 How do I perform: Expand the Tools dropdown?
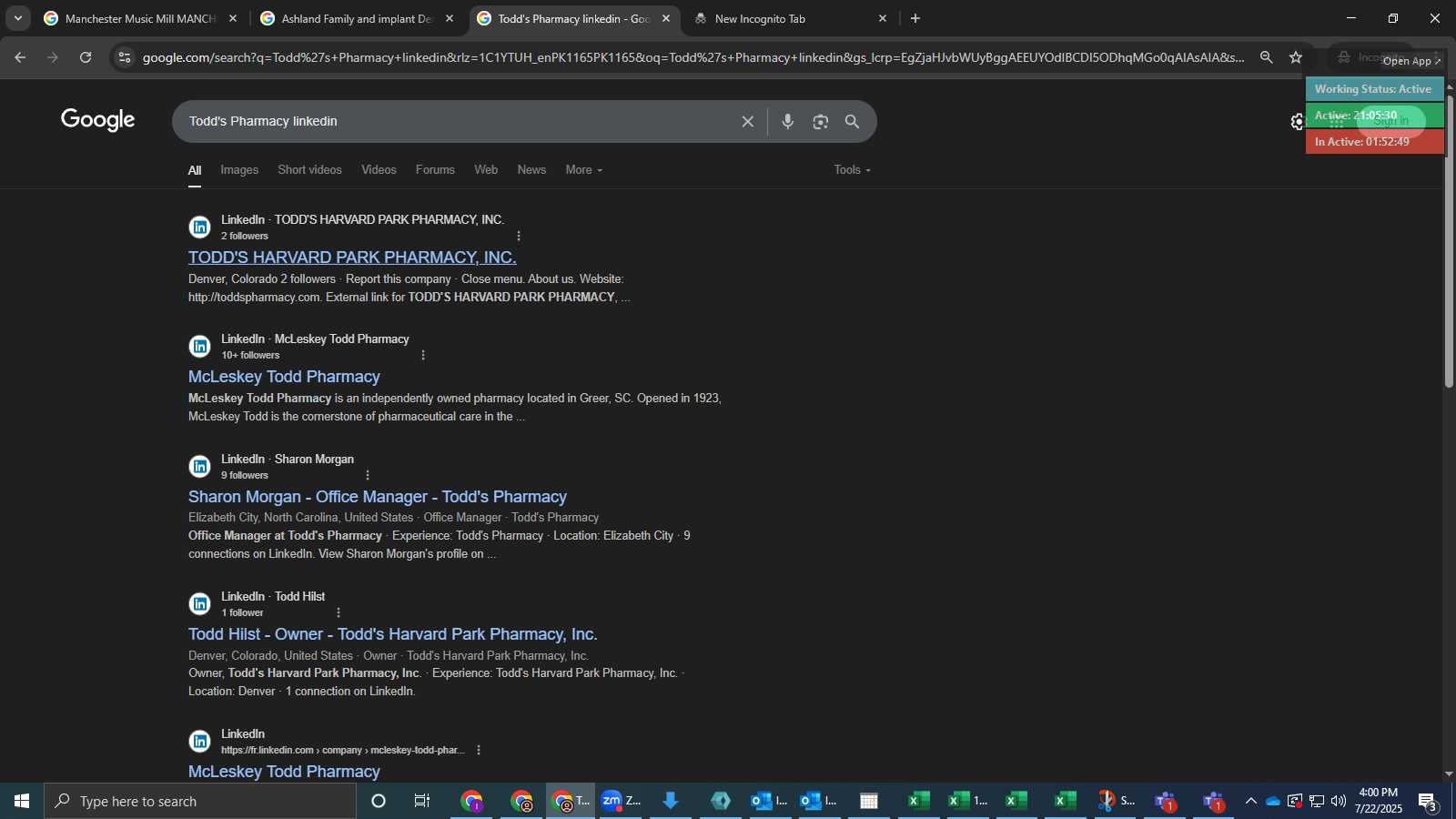tap(852, 170)
